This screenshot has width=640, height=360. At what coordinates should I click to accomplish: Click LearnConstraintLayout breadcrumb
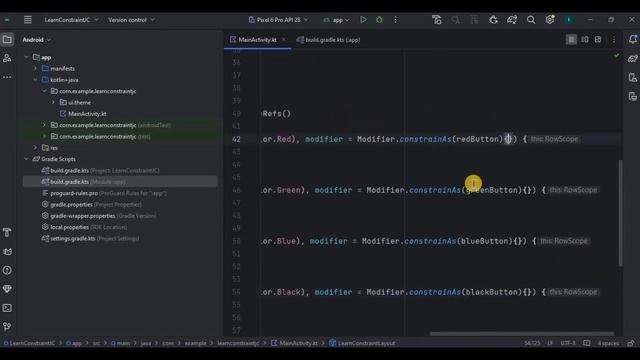(362, 343)
